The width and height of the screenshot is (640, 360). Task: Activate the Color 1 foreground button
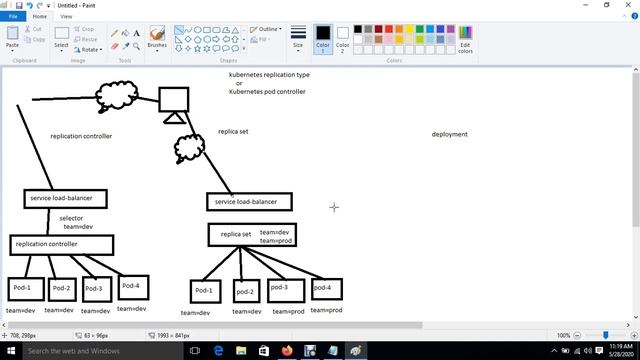[323, 39]
